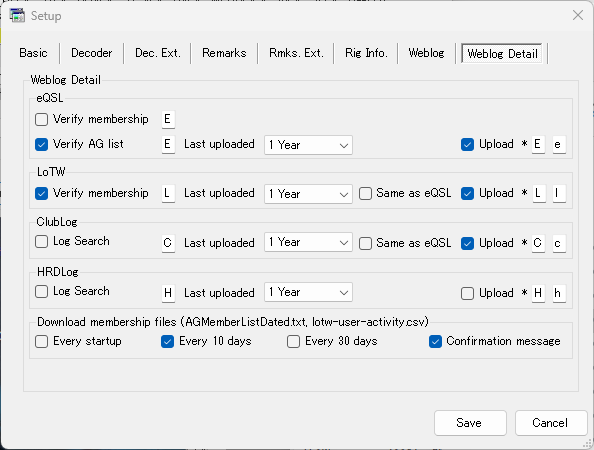Enable HRDLog Upload checkbox
Image resolution: width=594 pixels, height=450 pixels.
pyautogui.click(x=467, y=293)
